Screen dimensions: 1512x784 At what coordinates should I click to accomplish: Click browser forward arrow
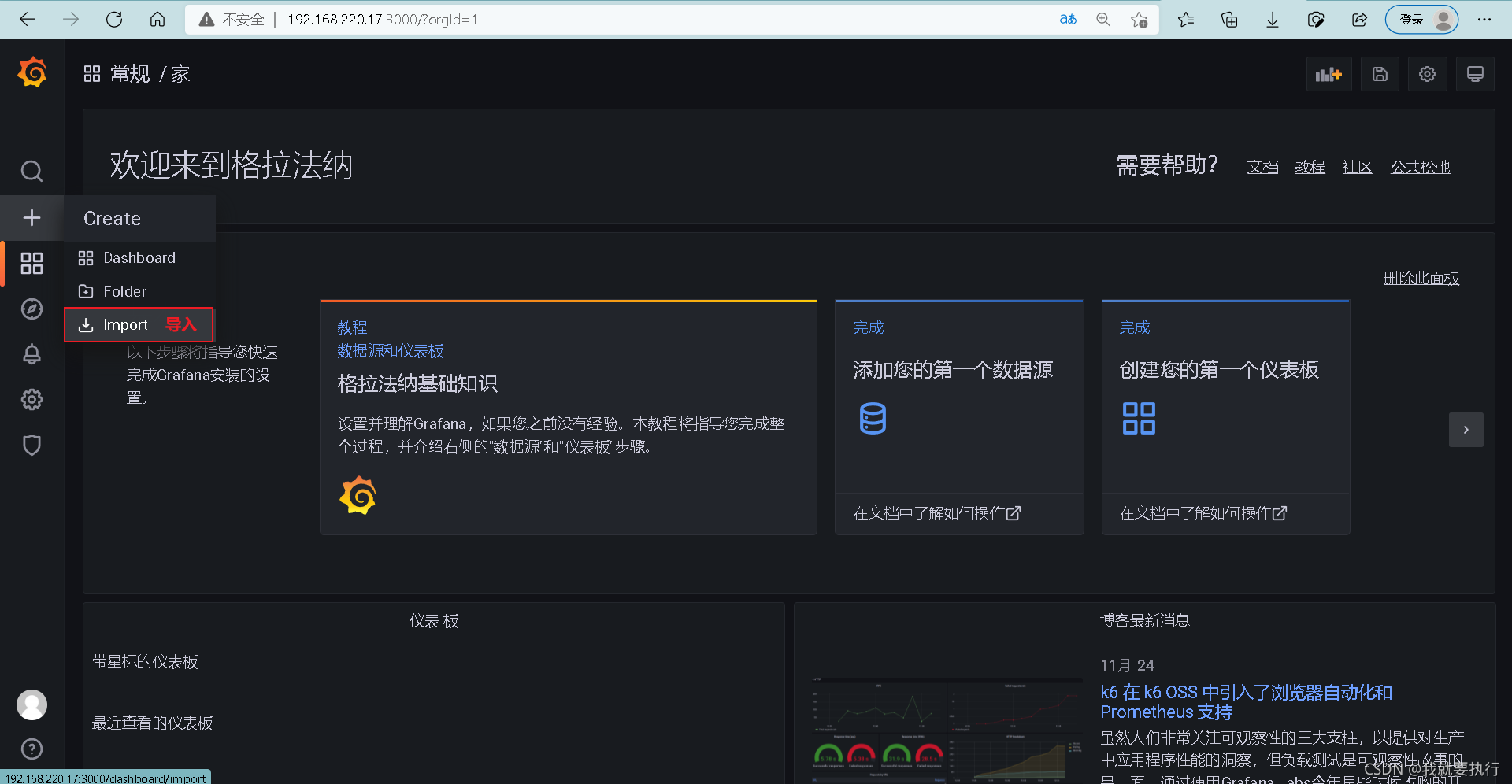coord(71,20)
